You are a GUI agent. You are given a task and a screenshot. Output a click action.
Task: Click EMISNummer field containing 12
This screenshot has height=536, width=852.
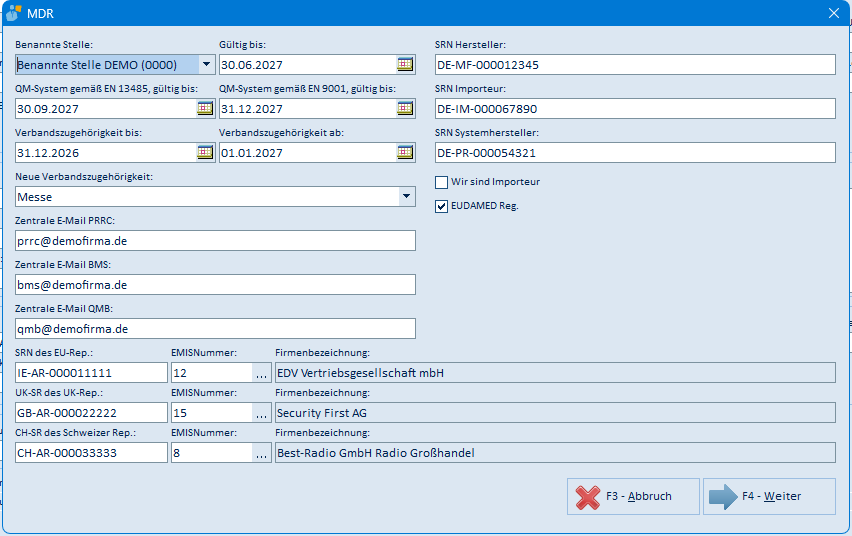point(212,373)
